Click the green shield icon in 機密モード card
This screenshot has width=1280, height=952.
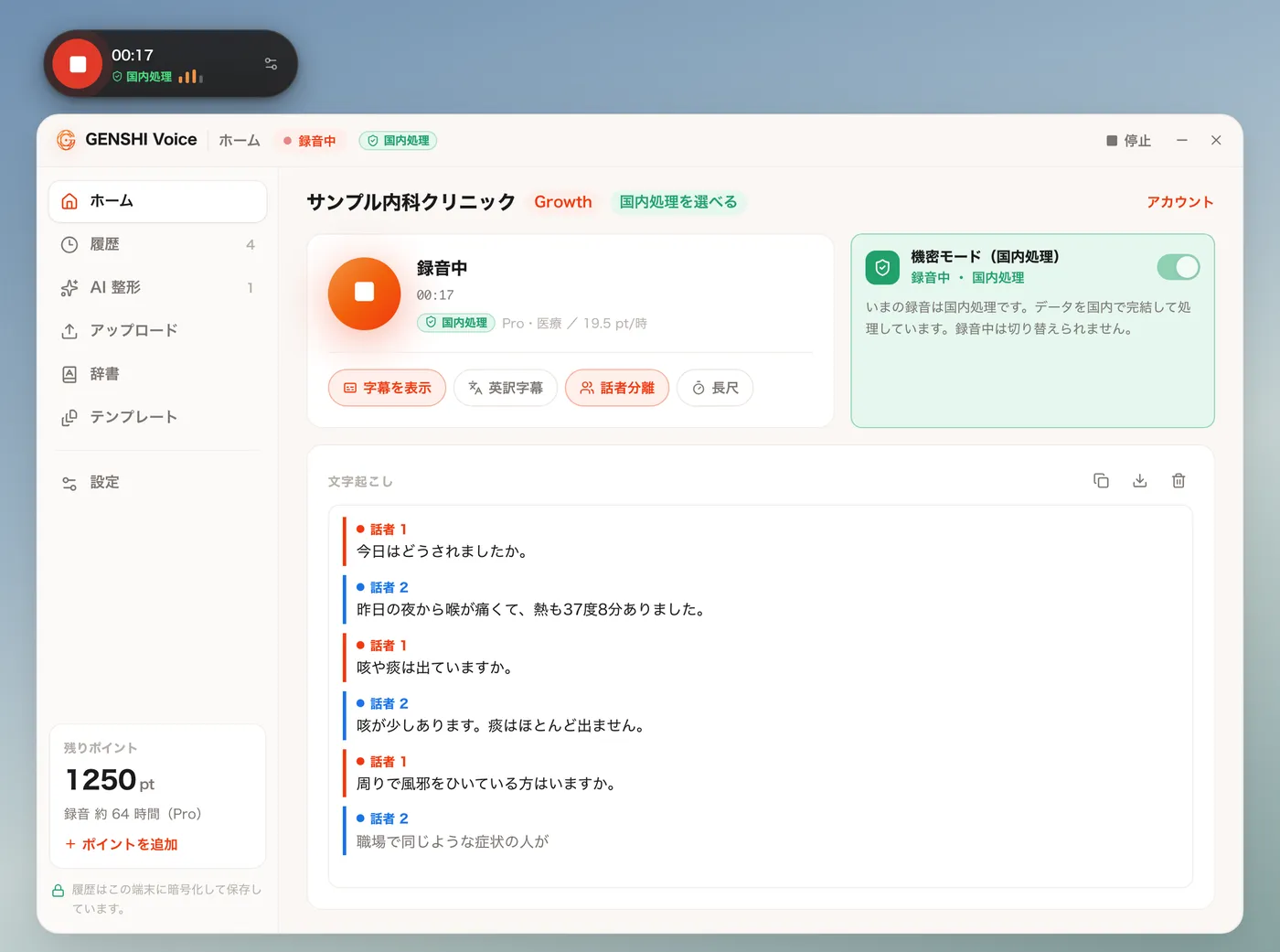[x=882, y=268]
